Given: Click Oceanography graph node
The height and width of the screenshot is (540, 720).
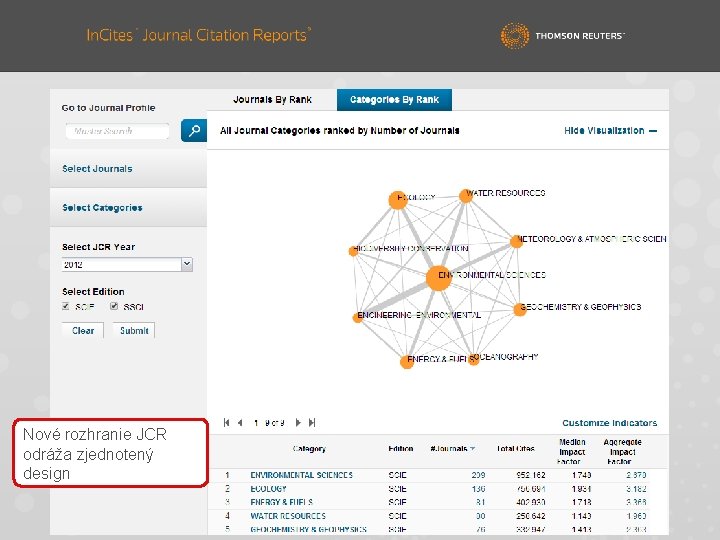Looking at the screenshot, I should pyautogui.click(x=473, y=360).
